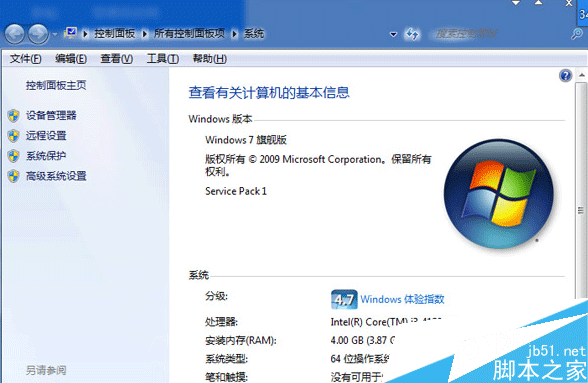The image size is (588, 383).
Task: Expand arrow before 系统 in breadcrumb
Action: point(235,34)
